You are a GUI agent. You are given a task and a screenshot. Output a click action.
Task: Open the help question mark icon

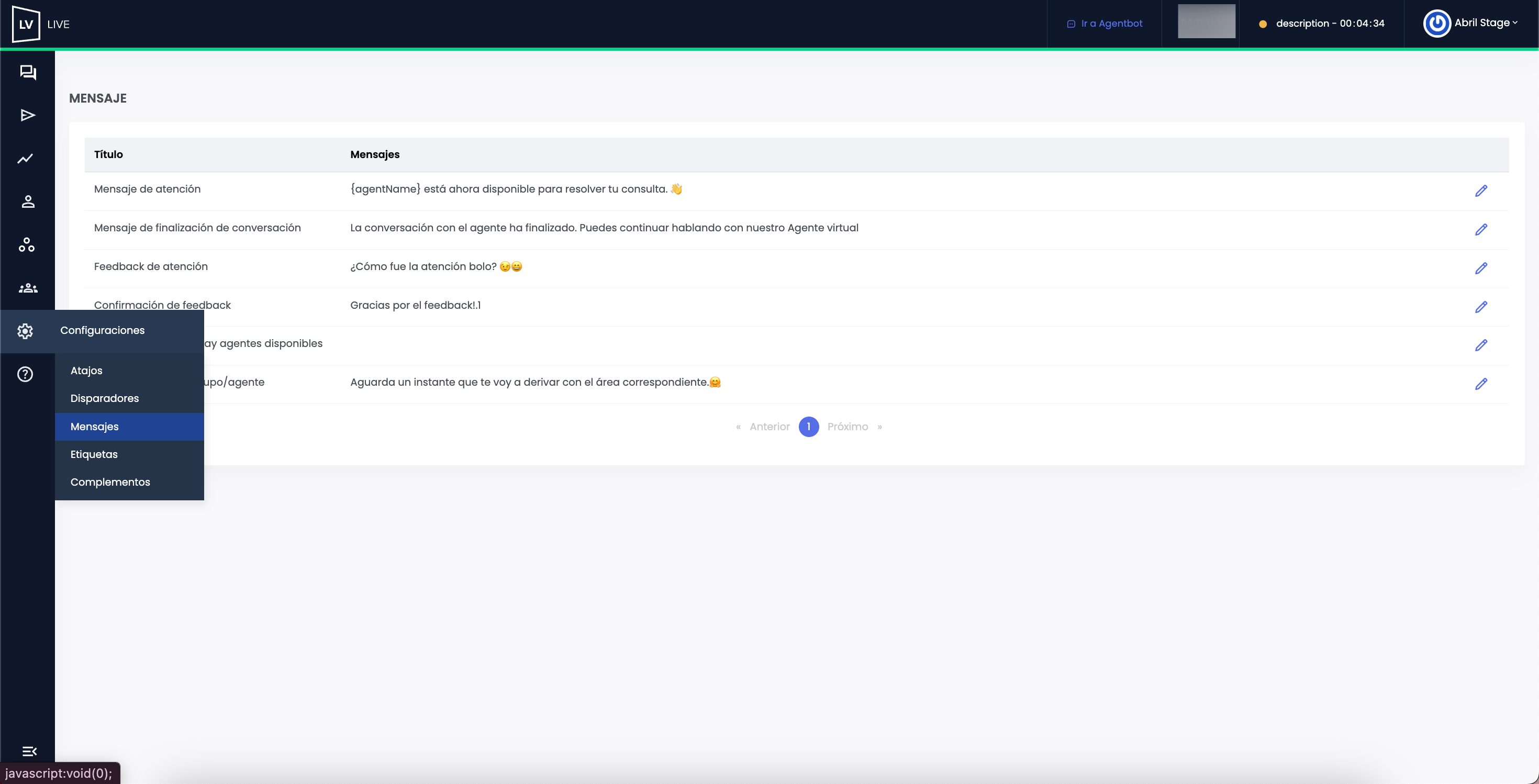point(25,374)
